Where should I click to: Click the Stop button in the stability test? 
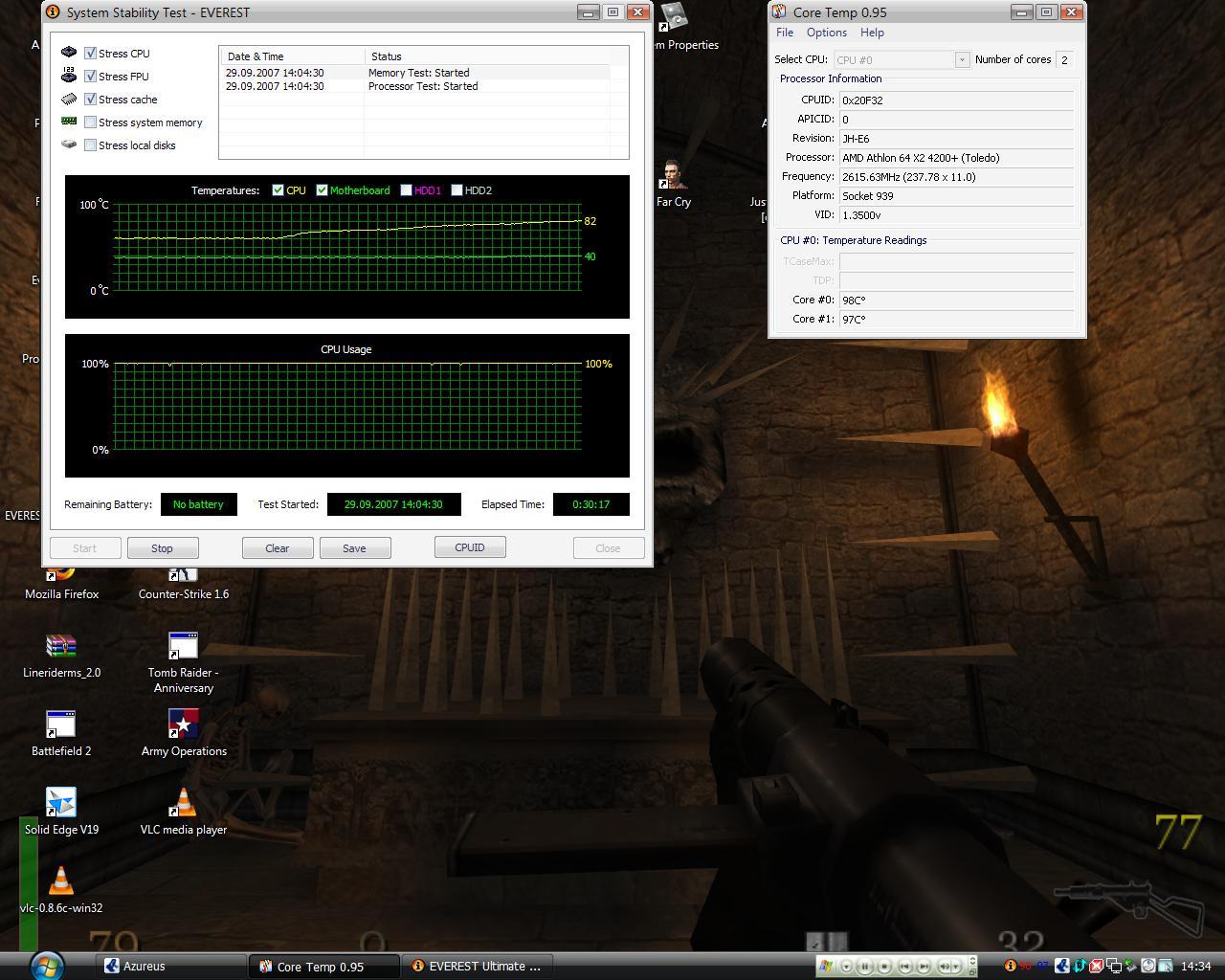pos(162,548)
